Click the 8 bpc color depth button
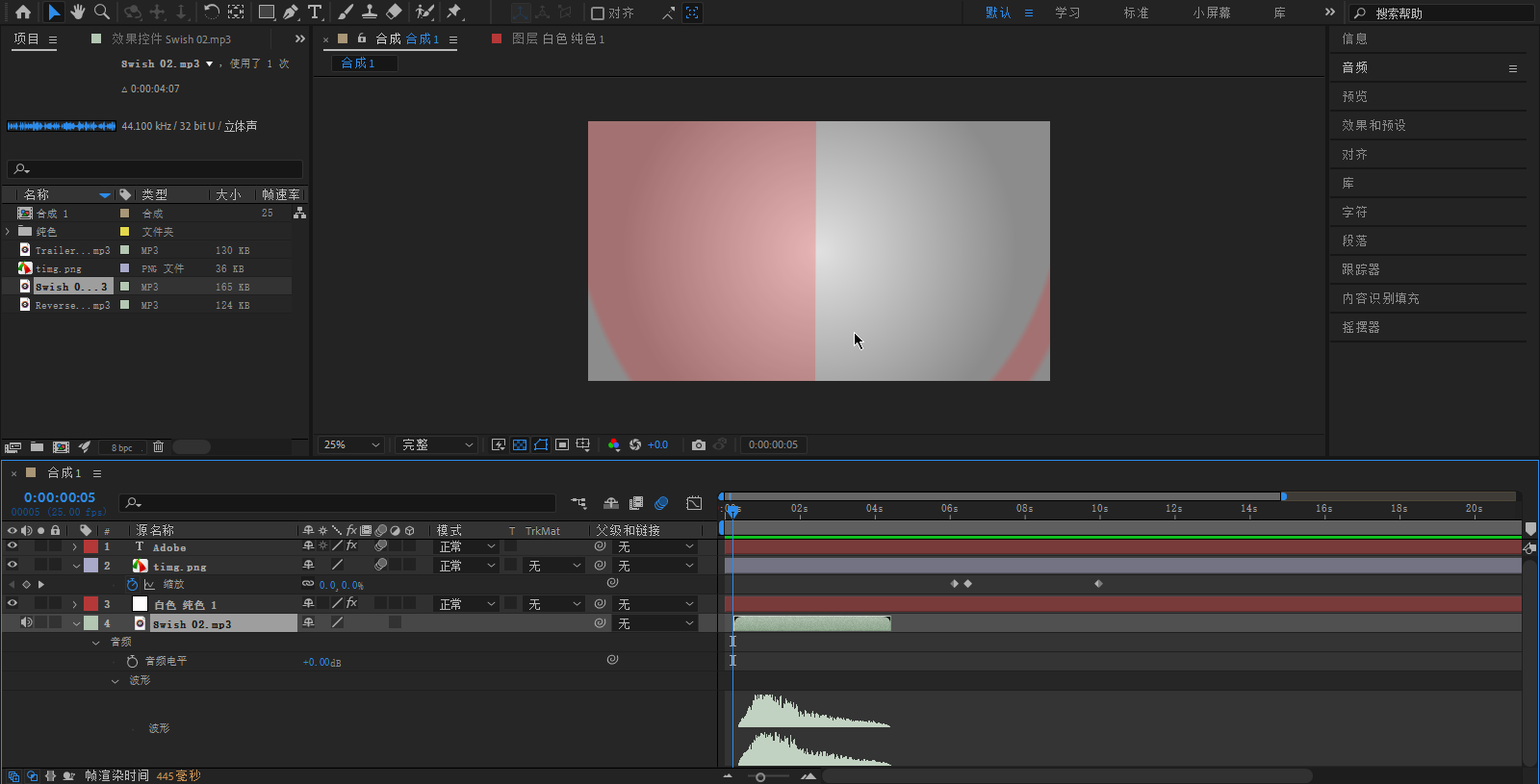1540x784 pixels. tap(122, 447)
